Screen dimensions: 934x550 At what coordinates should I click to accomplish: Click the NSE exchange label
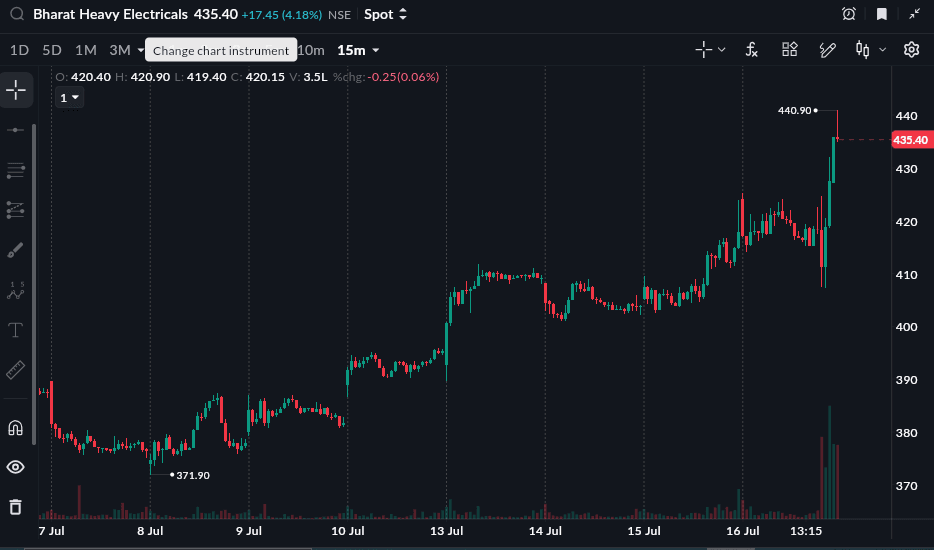(340, 15)
